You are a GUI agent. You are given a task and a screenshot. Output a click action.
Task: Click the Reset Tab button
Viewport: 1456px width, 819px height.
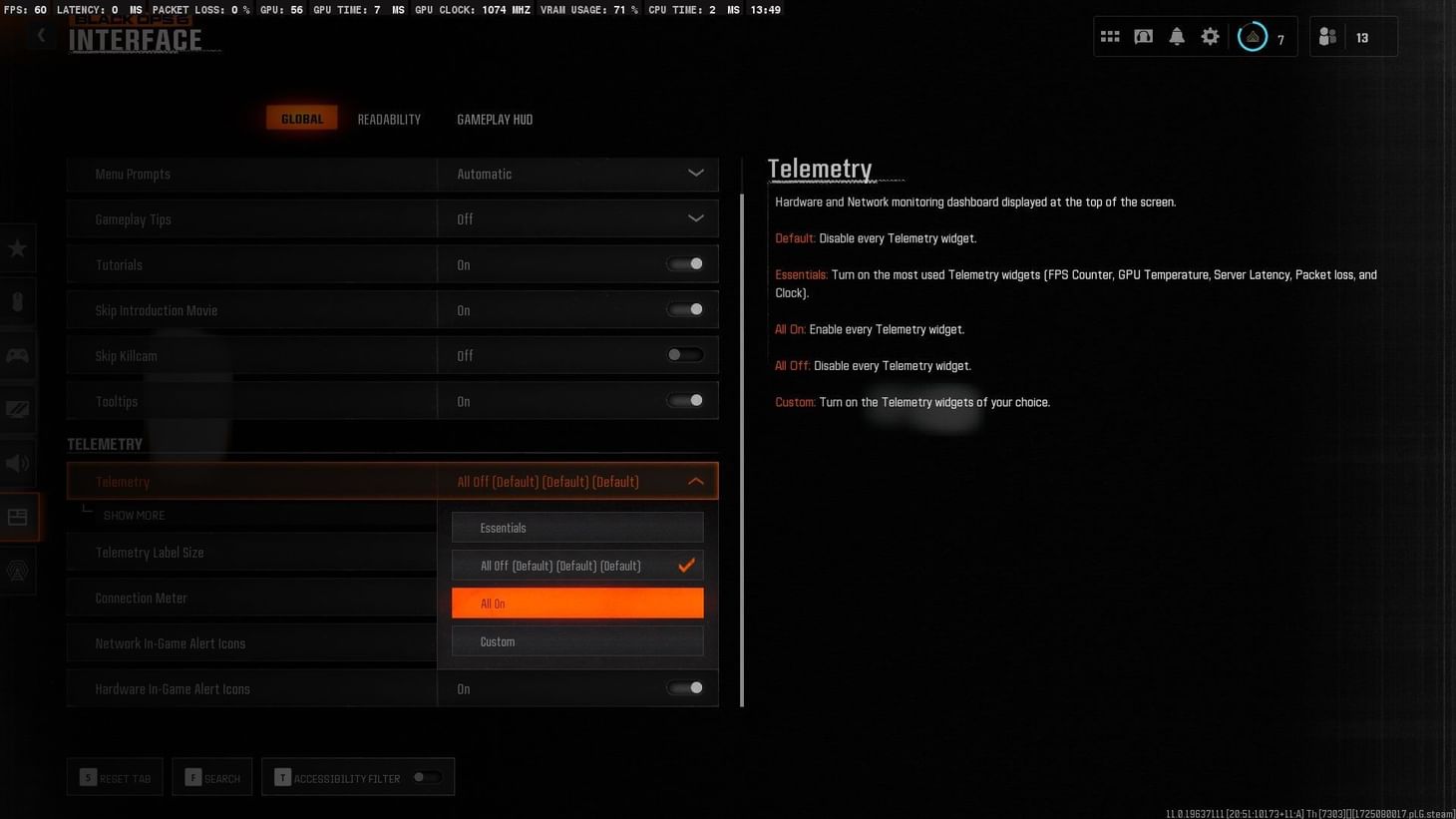pos(114,777)
